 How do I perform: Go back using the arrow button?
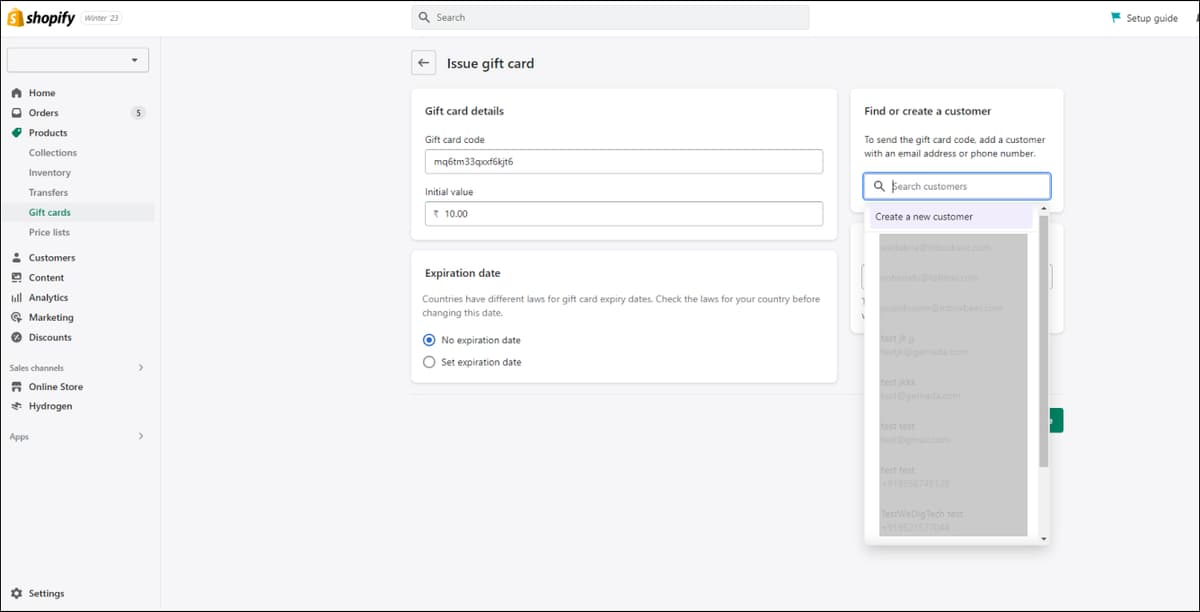pos(424,63)
